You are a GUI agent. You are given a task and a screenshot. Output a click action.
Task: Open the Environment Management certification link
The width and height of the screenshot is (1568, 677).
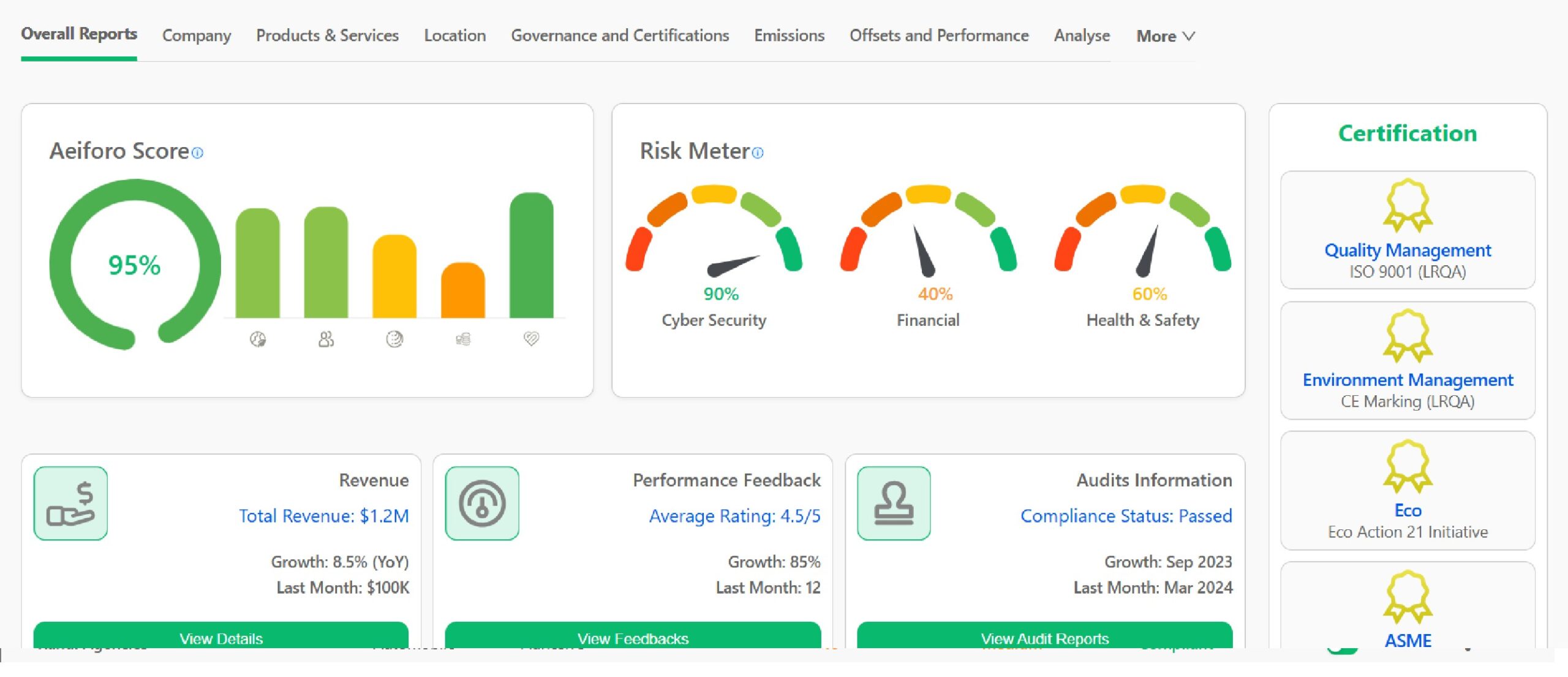coord(1408,380)
